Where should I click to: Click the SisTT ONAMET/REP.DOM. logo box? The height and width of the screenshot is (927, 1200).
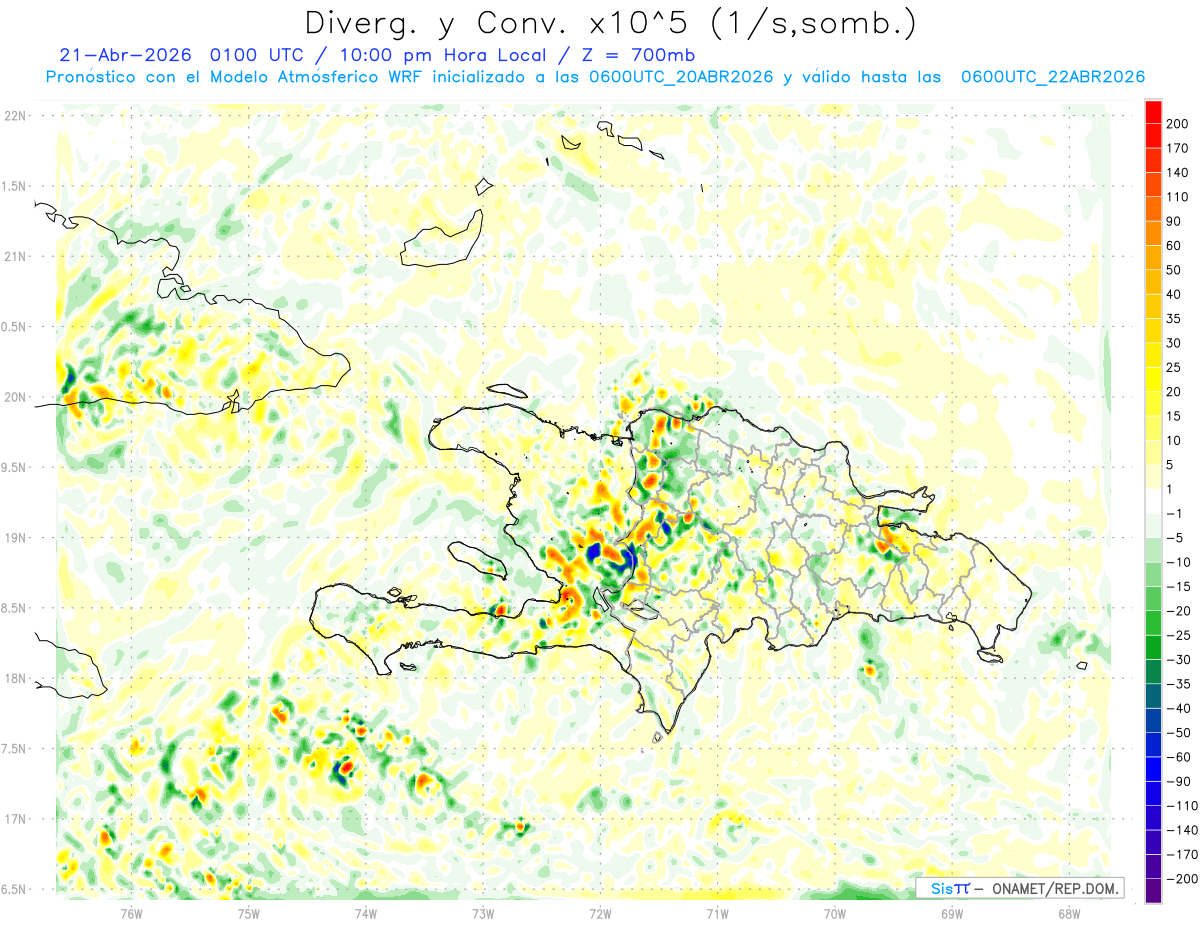(1020, 888)
